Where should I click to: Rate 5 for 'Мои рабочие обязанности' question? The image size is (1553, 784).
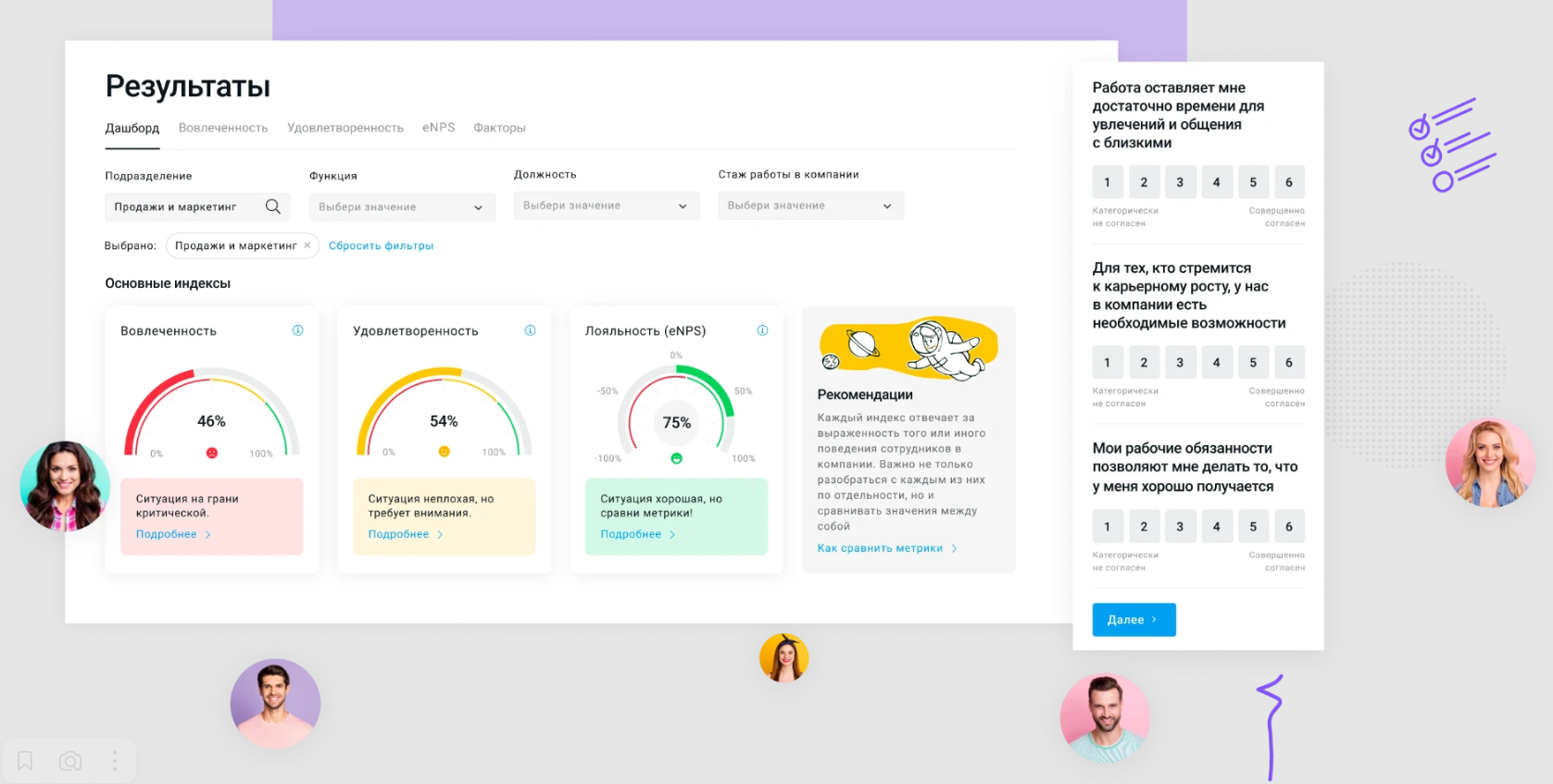point(1253,527)
